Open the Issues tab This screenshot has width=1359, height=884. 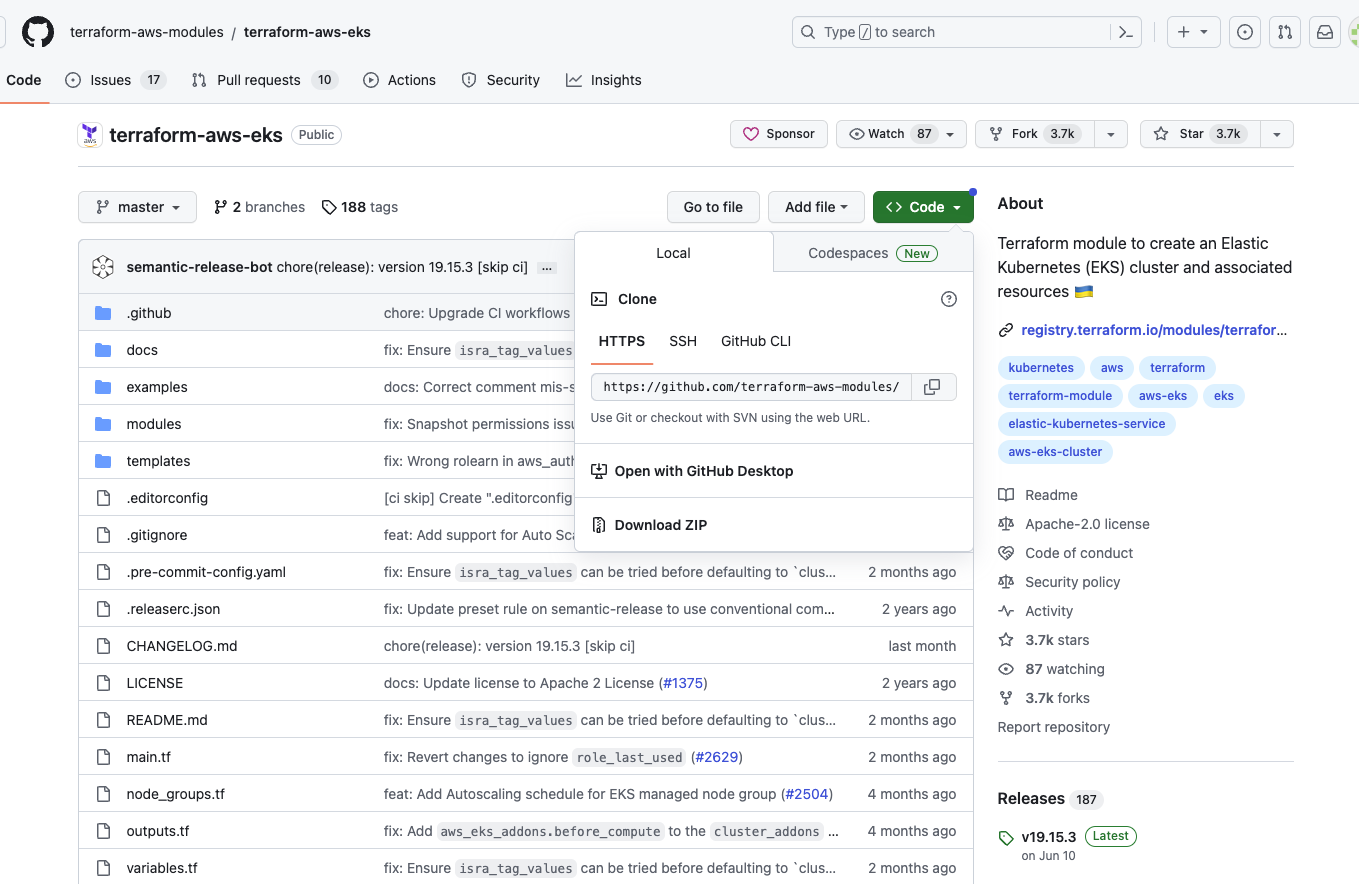pyautogui.click(x=116, y=80)
